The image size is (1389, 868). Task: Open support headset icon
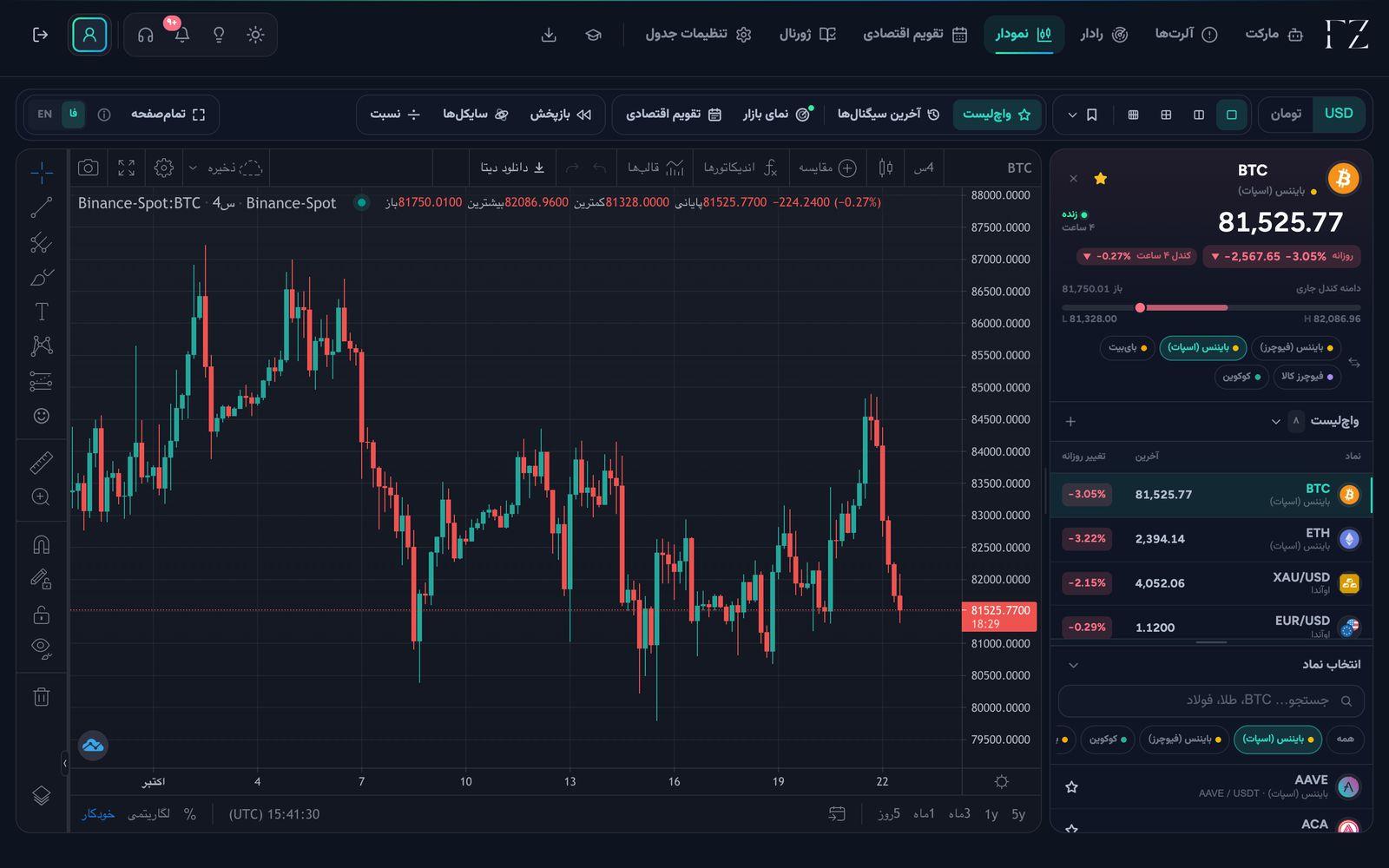tap(145, 35)
